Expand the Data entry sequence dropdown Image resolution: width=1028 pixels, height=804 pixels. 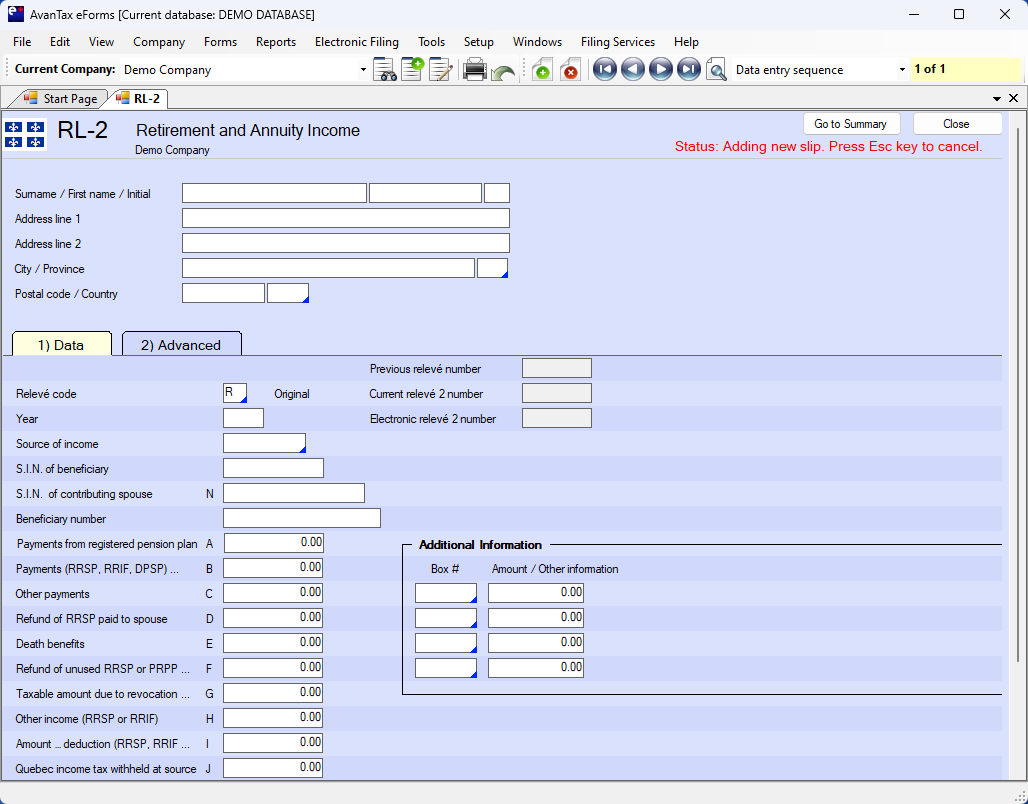pos(902,70)
